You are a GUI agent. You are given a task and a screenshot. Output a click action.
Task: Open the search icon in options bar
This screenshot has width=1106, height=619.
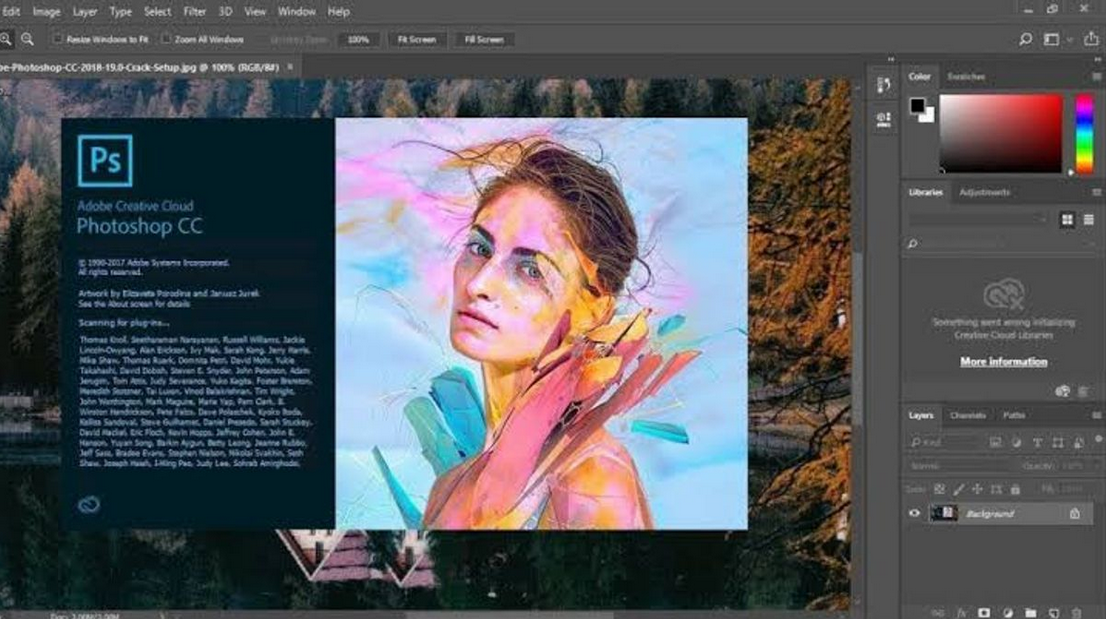click(x=1025, y=40)
